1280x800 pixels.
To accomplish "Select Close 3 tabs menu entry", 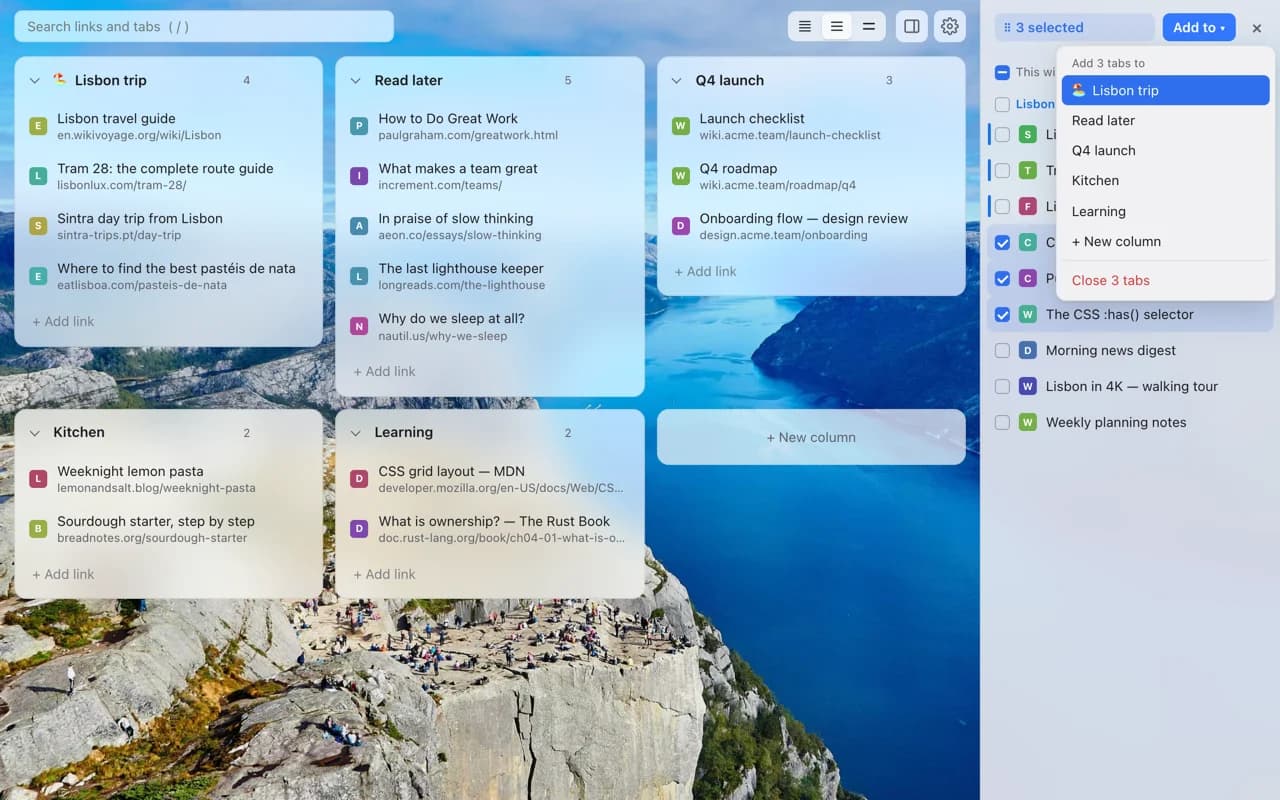I will [1165, 280].
